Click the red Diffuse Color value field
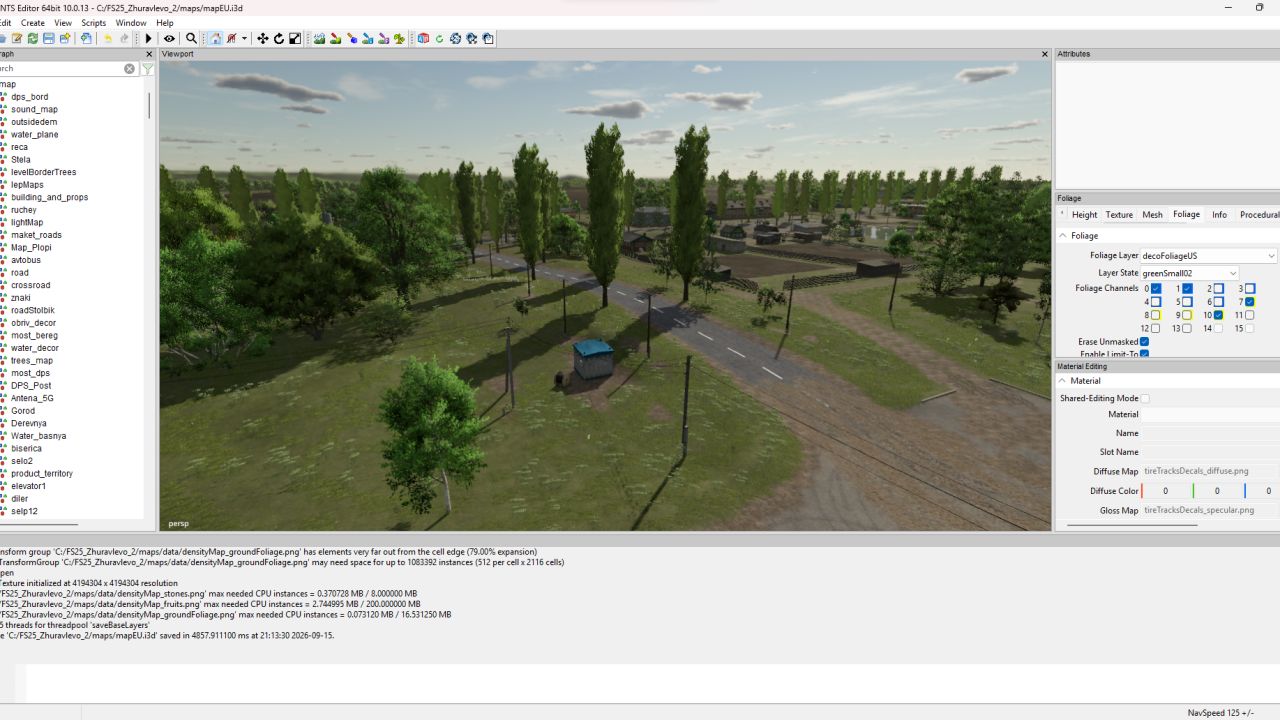The image size is (1280, 720). pos(1166,491)
